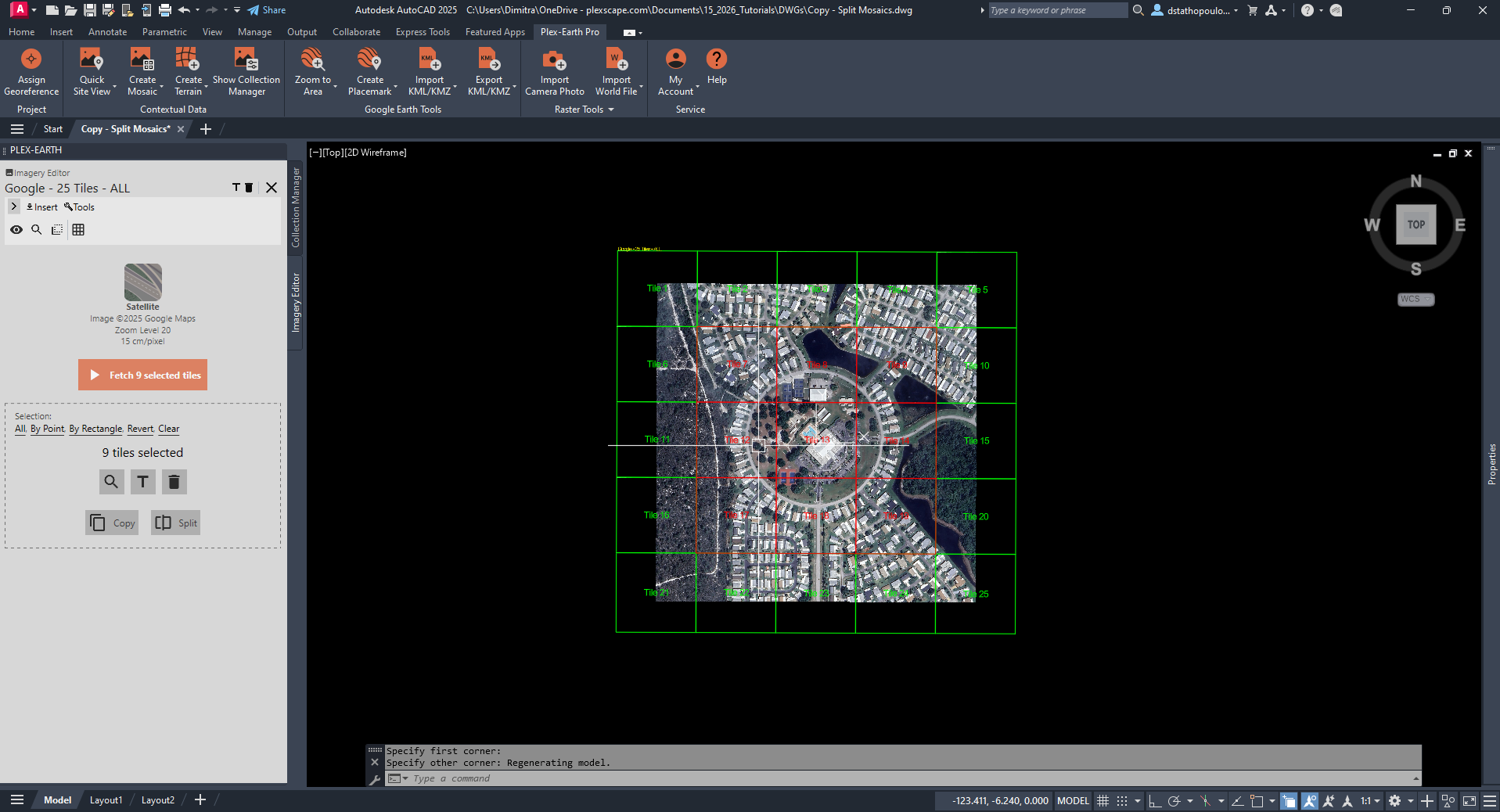Switch to the Annotate ribbon tab
Viewport: 1500px width, 812px height.
click(107, 32)
